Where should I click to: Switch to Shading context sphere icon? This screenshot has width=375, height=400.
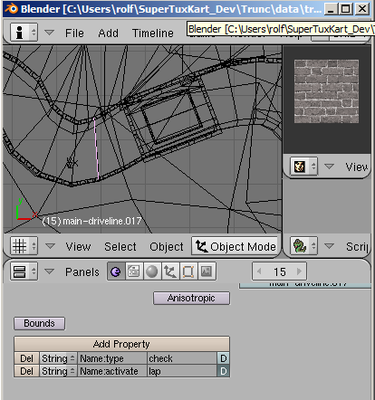[152, 272]
